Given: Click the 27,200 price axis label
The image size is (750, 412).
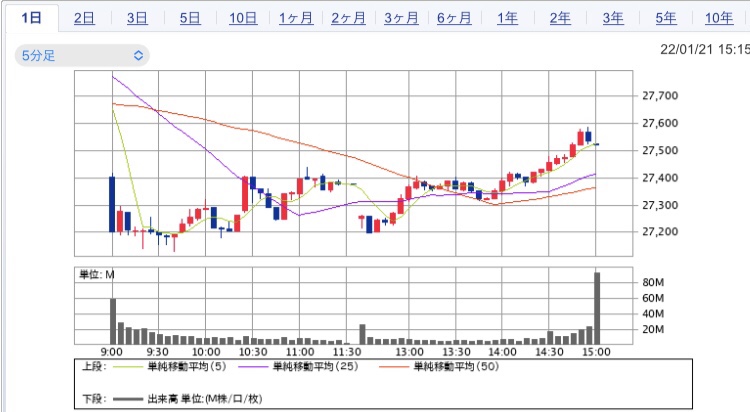Looking at the screenshot, I should point(660,232).
